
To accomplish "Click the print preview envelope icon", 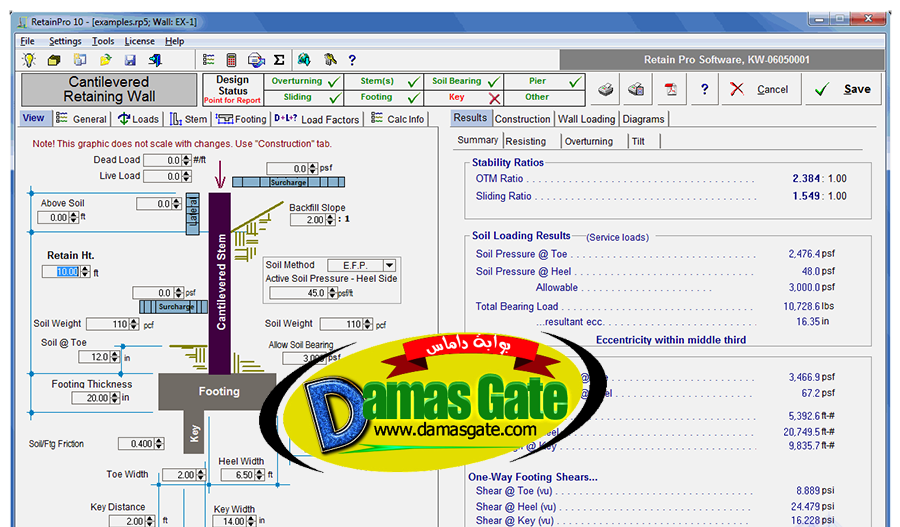I will 256,60.
